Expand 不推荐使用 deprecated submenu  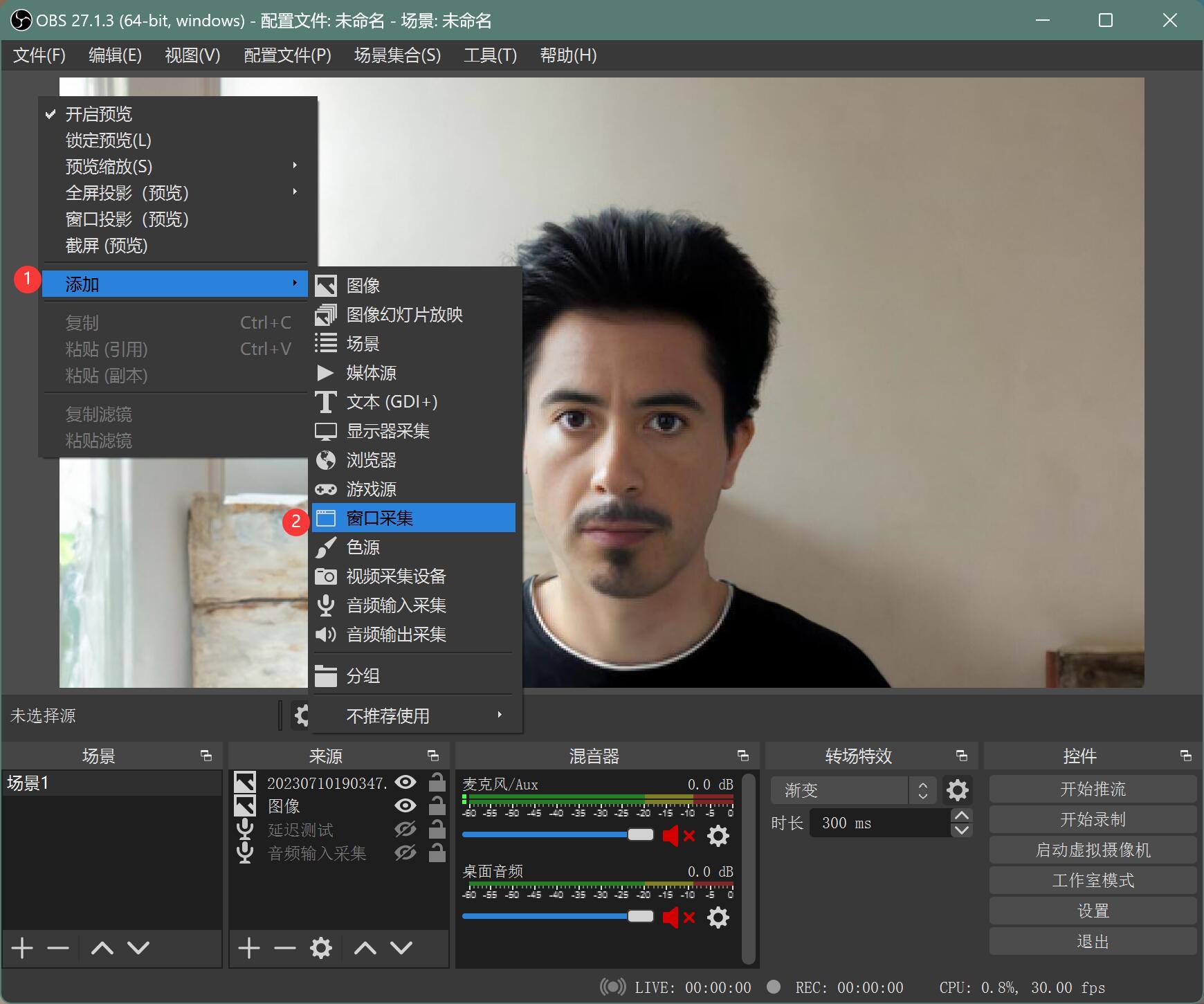point(414,715)
